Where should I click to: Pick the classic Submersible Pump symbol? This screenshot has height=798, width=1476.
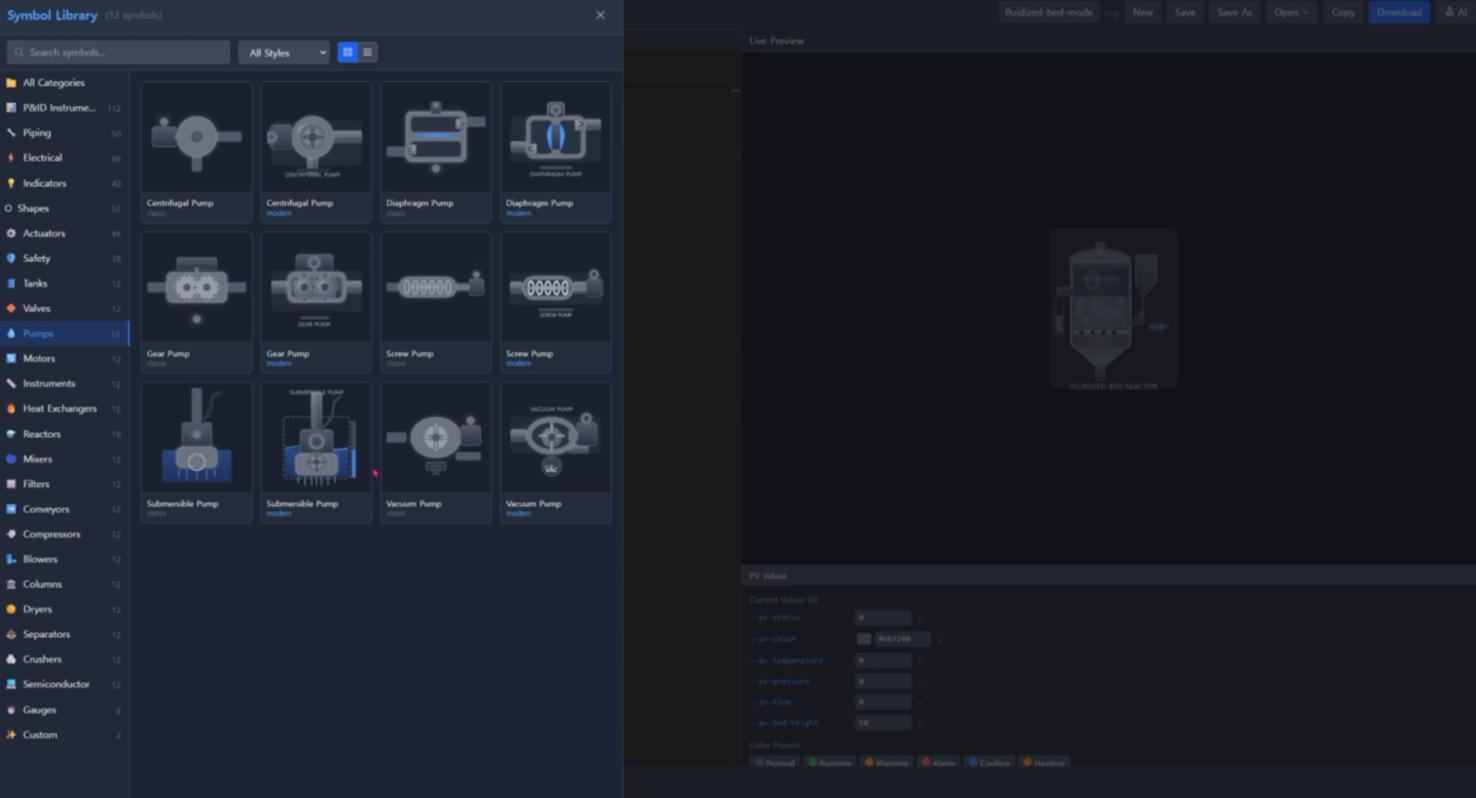click(x=196, y=452)
